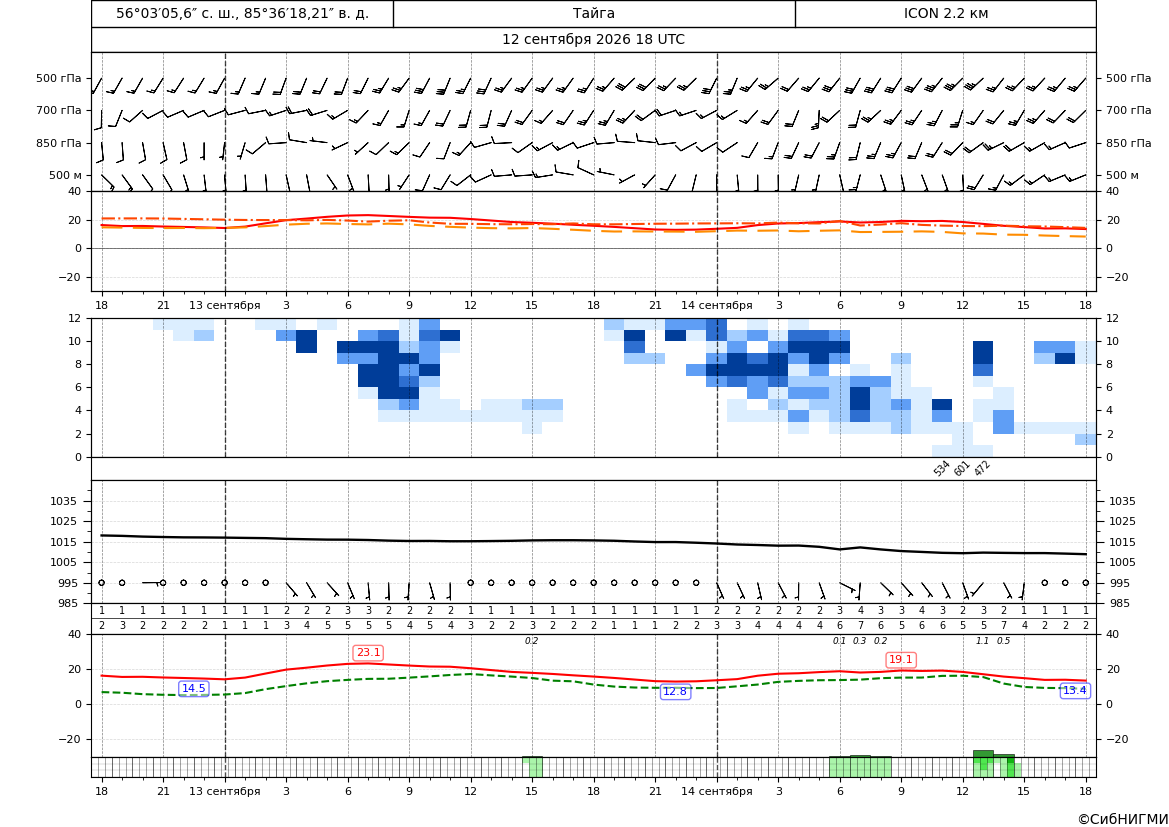Viewport: 1169px width, 827px height.
Task: Click the blue 13.4 temperature label
Action: tap(1074, 691)
